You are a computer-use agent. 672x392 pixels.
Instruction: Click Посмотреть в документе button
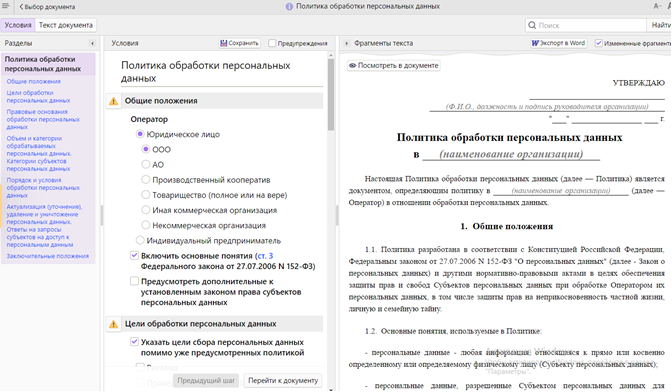point(393,66)
